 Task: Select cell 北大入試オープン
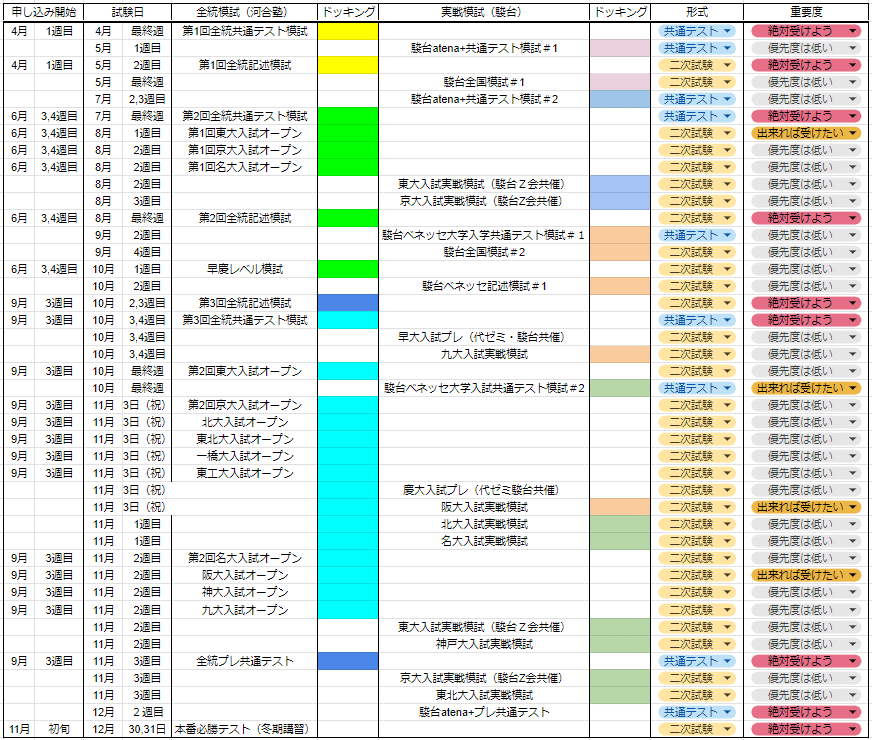click(x=245, y=422)
